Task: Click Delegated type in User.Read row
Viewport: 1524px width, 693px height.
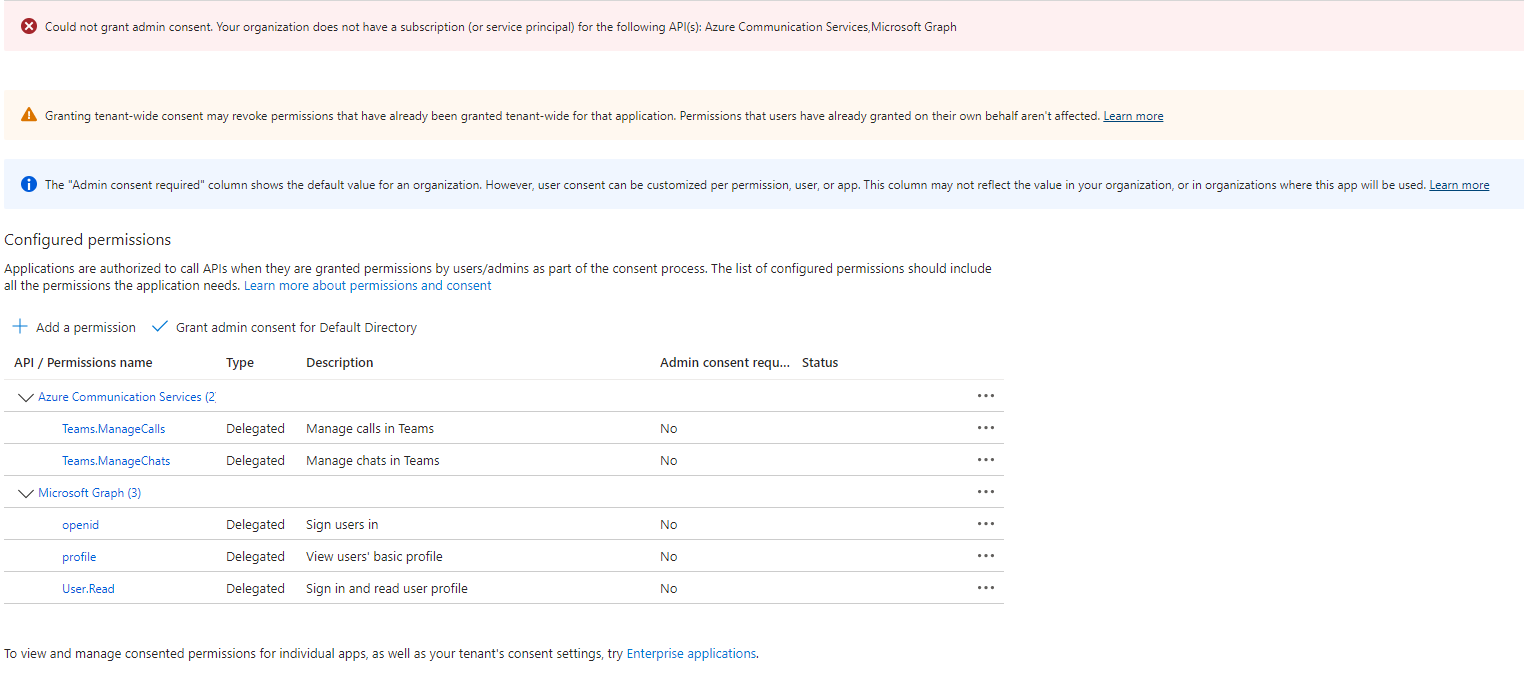Action: 255,589
